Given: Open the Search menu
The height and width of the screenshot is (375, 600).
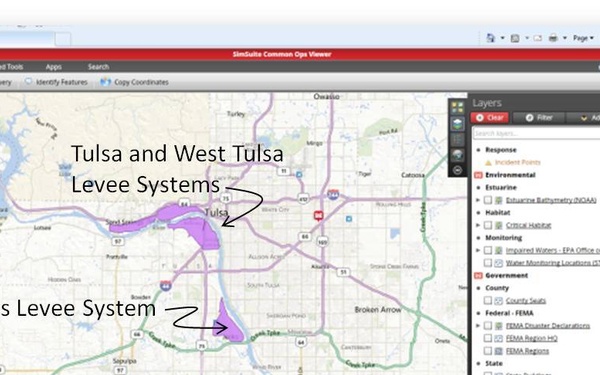Looking at the screenshot, I should pos(98,67).
